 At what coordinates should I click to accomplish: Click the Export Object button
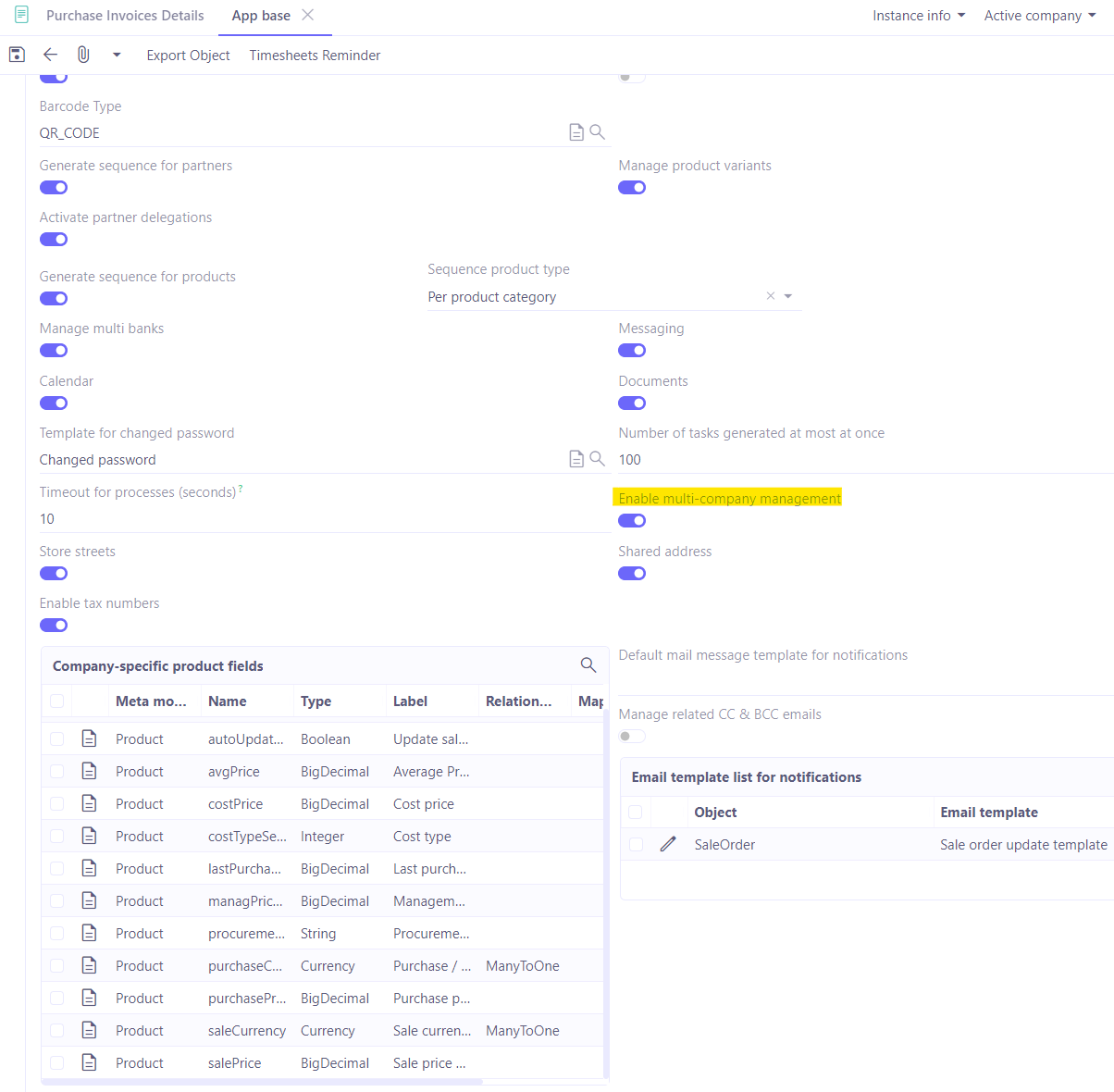click(188, 56)
